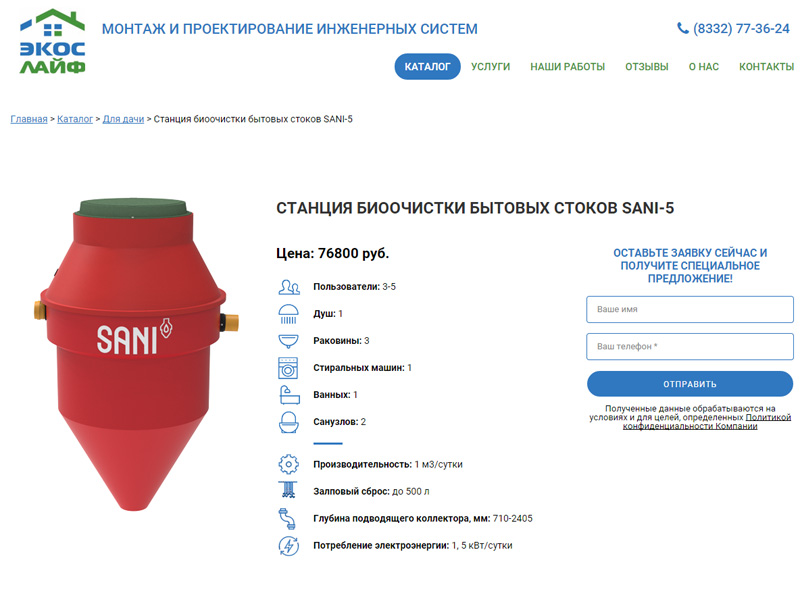Focus the Ваше имя input field
The image size is (800, 600).
pyautogui.click(x=690, y=309)
